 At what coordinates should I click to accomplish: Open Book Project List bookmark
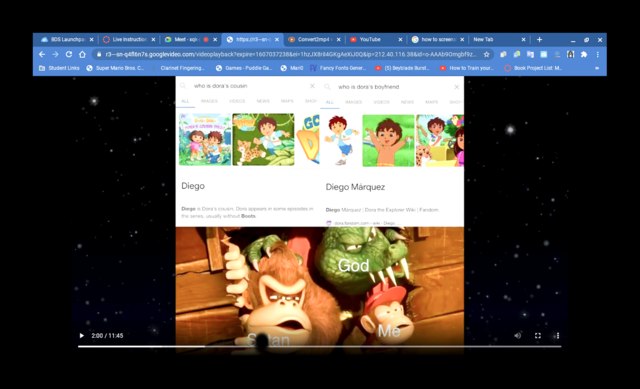(x=533, y=68)
